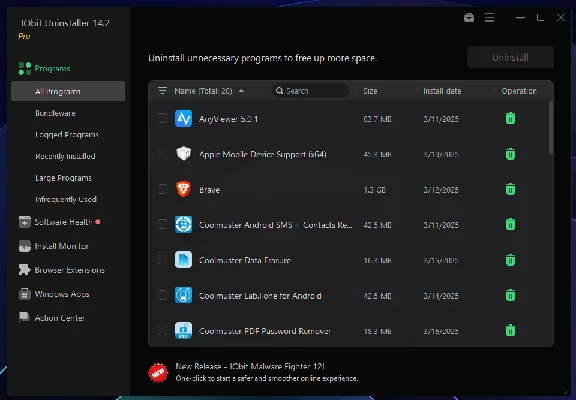
Task: Open Infrequently Used category
Action: tap(66, 199)
